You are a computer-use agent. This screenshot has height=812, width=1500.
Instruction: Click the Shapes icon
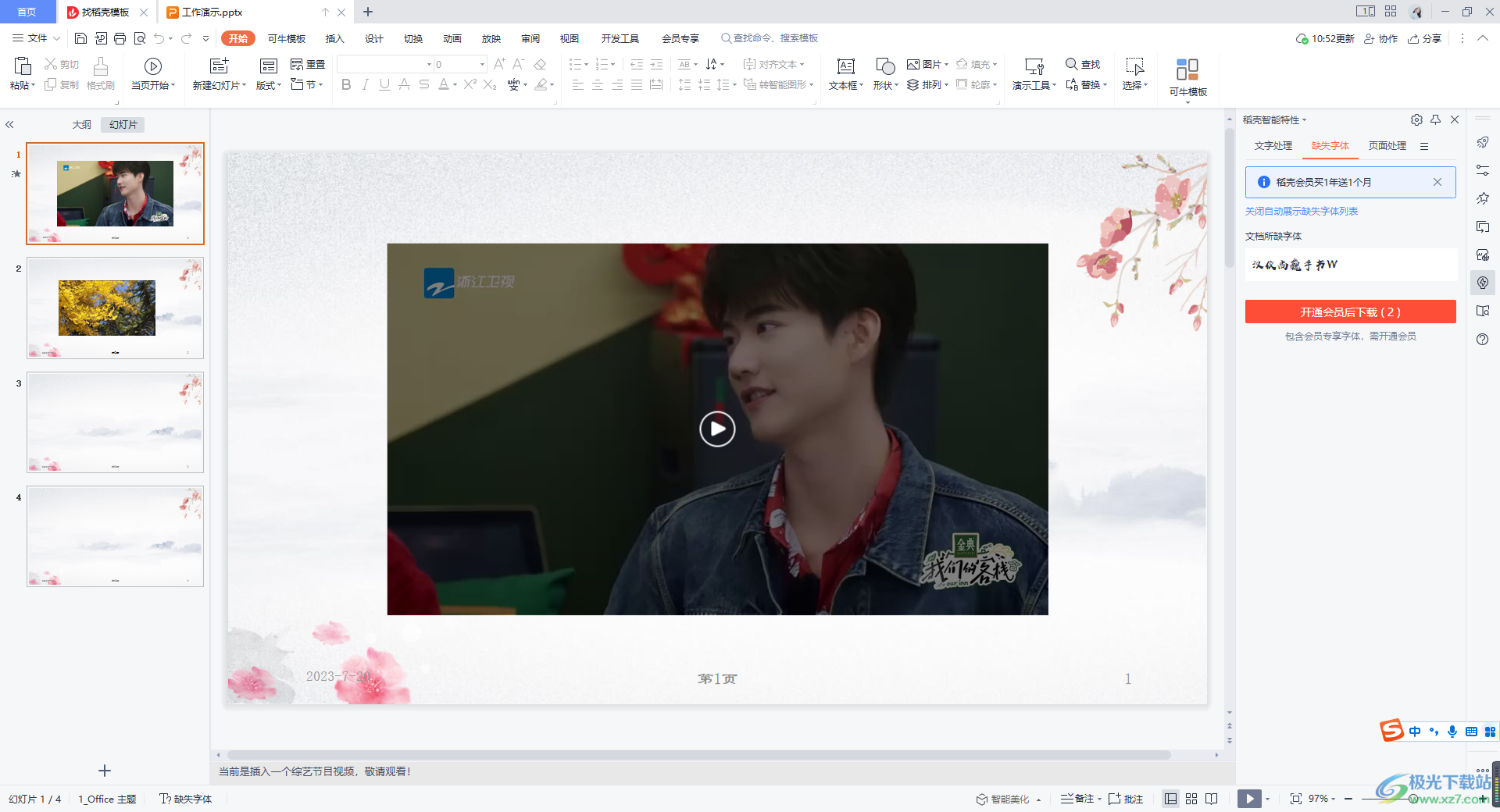click(885, 66)
